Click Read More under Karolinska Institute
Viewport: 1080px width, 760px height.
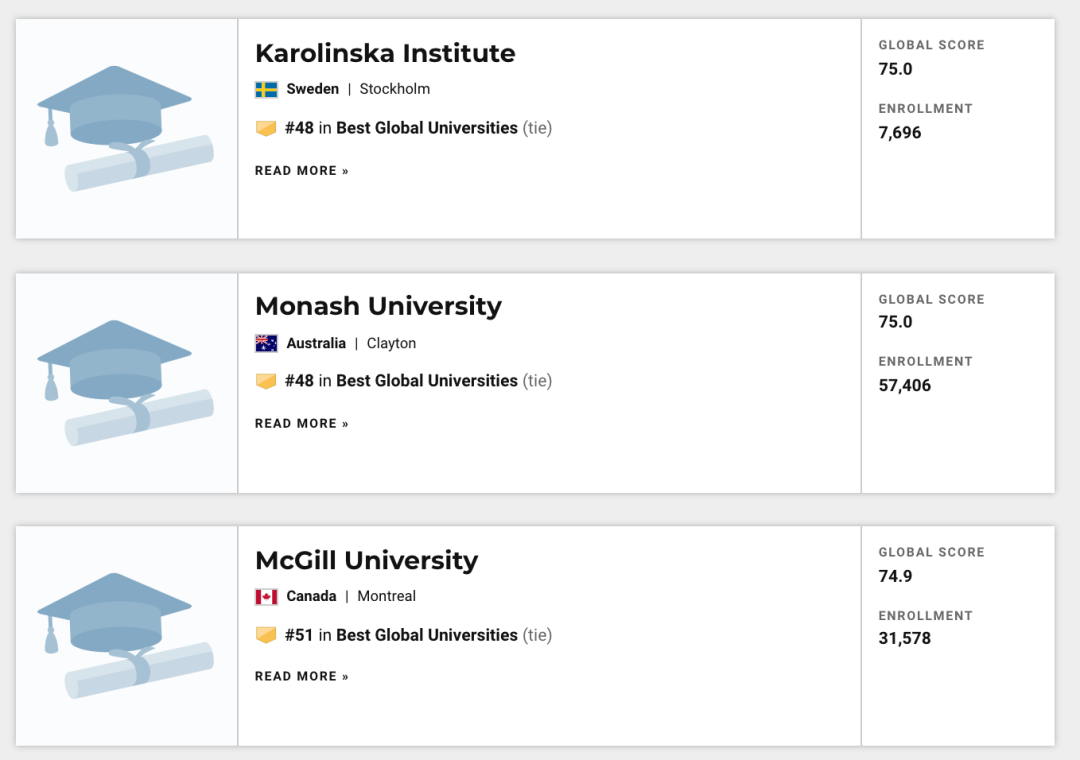point(301,171)
